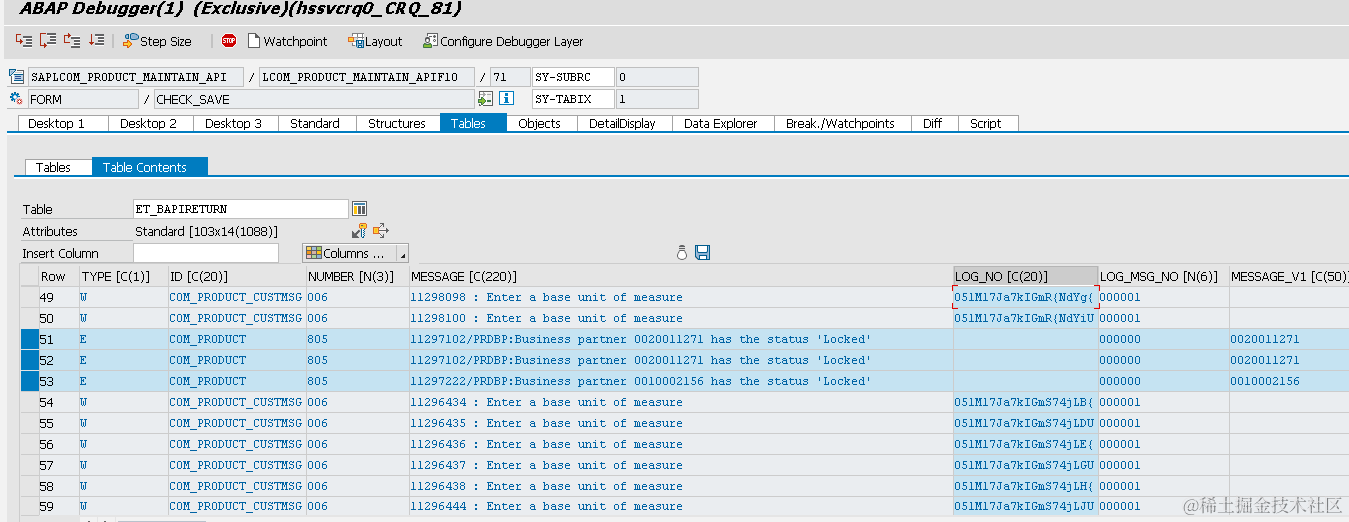Click the Execute (step over) icon
The height and width of the screenshot is (522, 1349).
[x=47, y=41]
